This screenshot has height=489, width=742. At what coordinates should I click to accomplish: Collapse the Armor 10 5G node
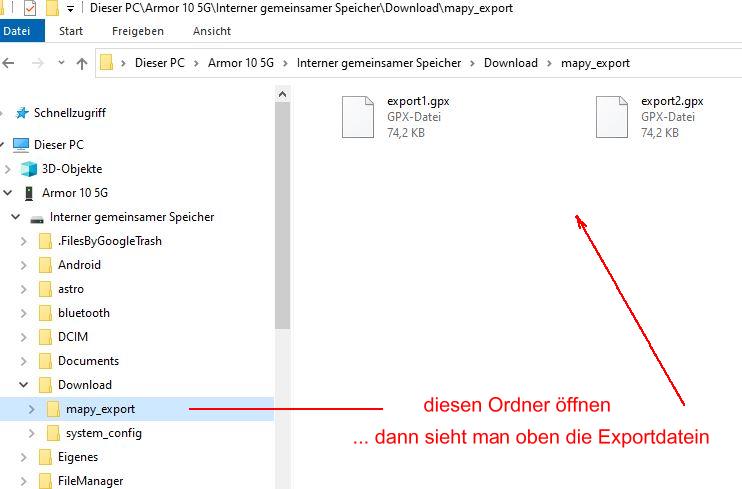pyautogui.click(x=9, y=193)
